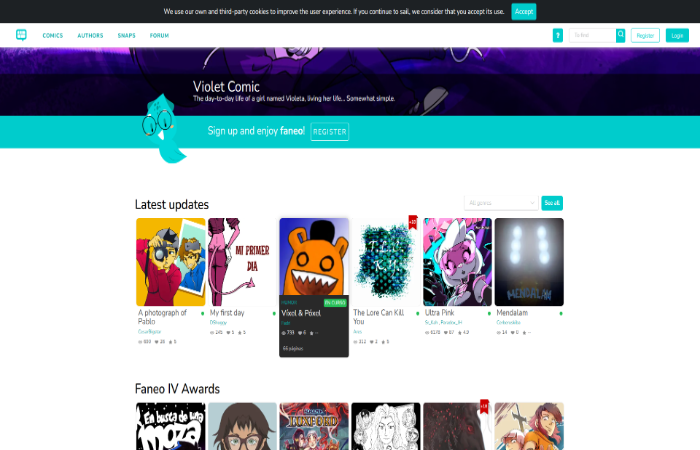The height and width of the screenshot is (450, 700).
Task: Open A photograph of Pablo thumbnail
Action: pyautogui.click(x=171, y=262)
